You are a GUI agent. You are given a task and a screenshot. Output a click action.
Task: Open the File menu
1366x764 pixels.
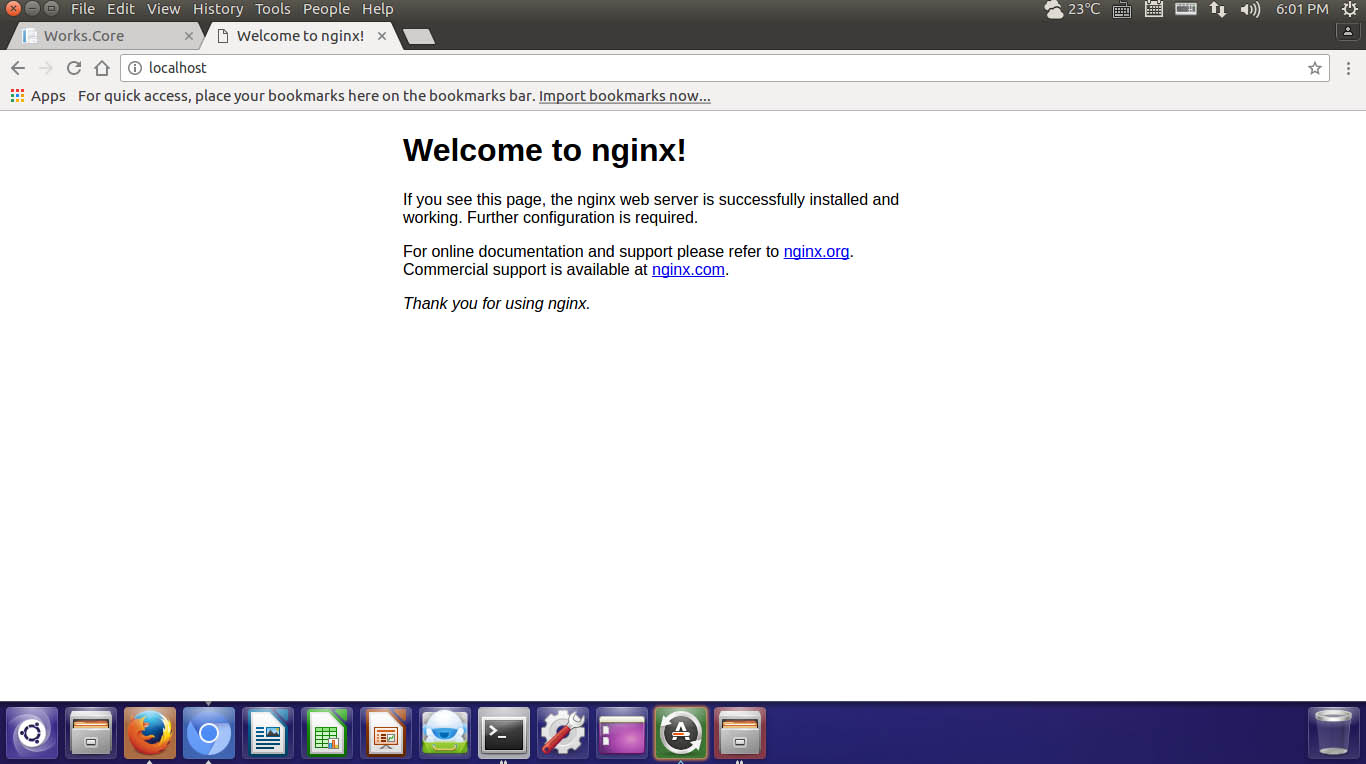(83, 9)
